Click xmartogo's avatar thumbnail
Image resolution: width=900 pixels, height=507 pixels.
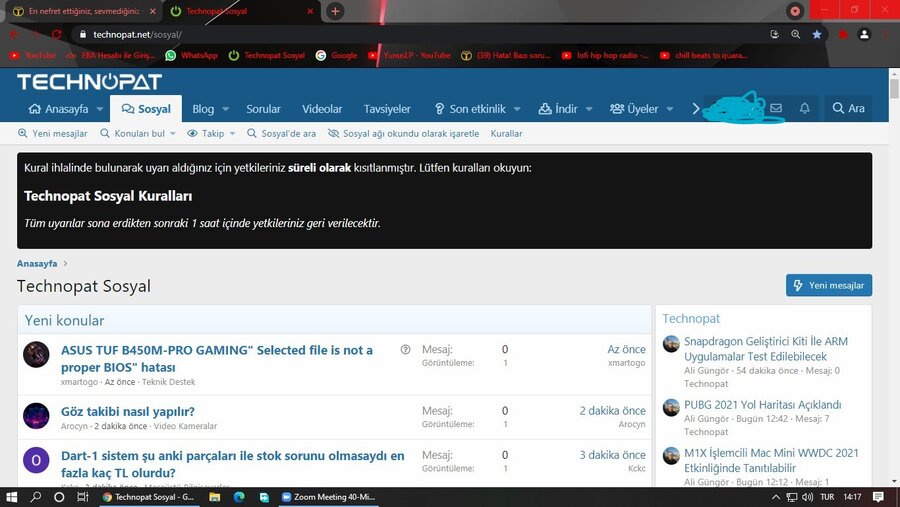click(x=36, y=354)
